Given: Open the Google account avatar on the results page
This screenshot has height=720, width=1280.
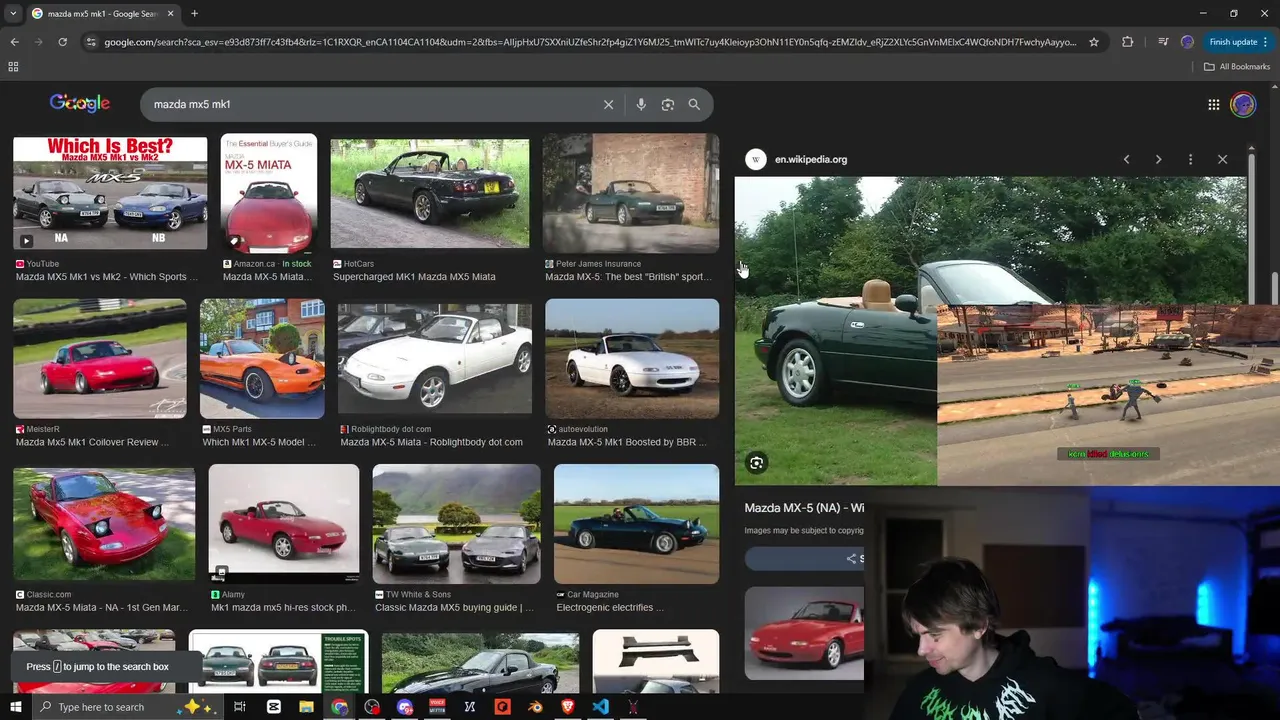Looking at the screenshot, I should pyautogui.click(x=1243, y=104).
